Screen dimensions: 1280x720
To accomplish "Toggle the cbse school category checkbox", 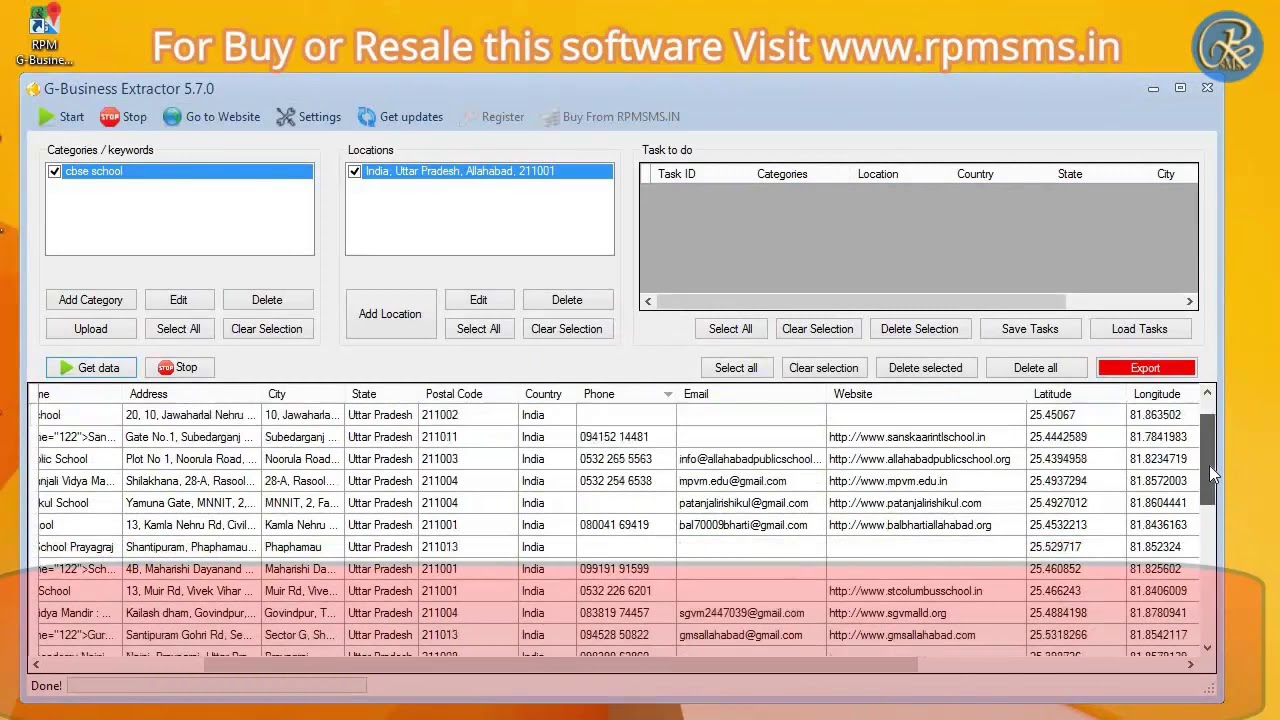I will pos(54,172).
